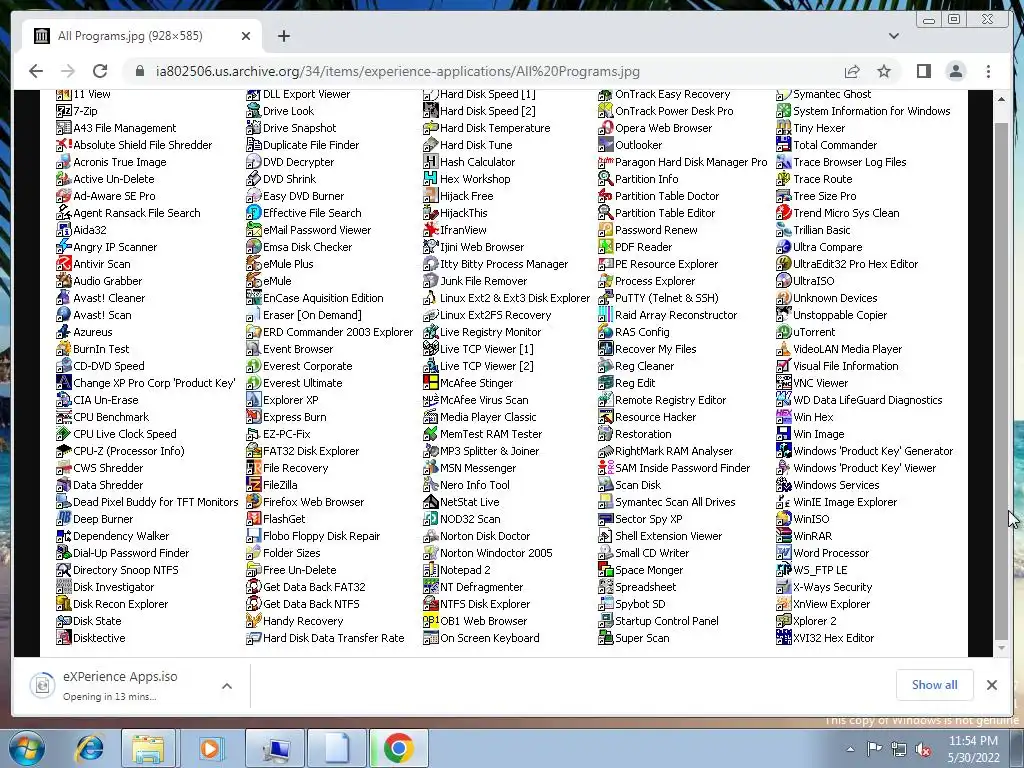This screenshot has height=768, width=1024.
Task: Click the 'Spybot SD' text
Action: tap(640, 604)
